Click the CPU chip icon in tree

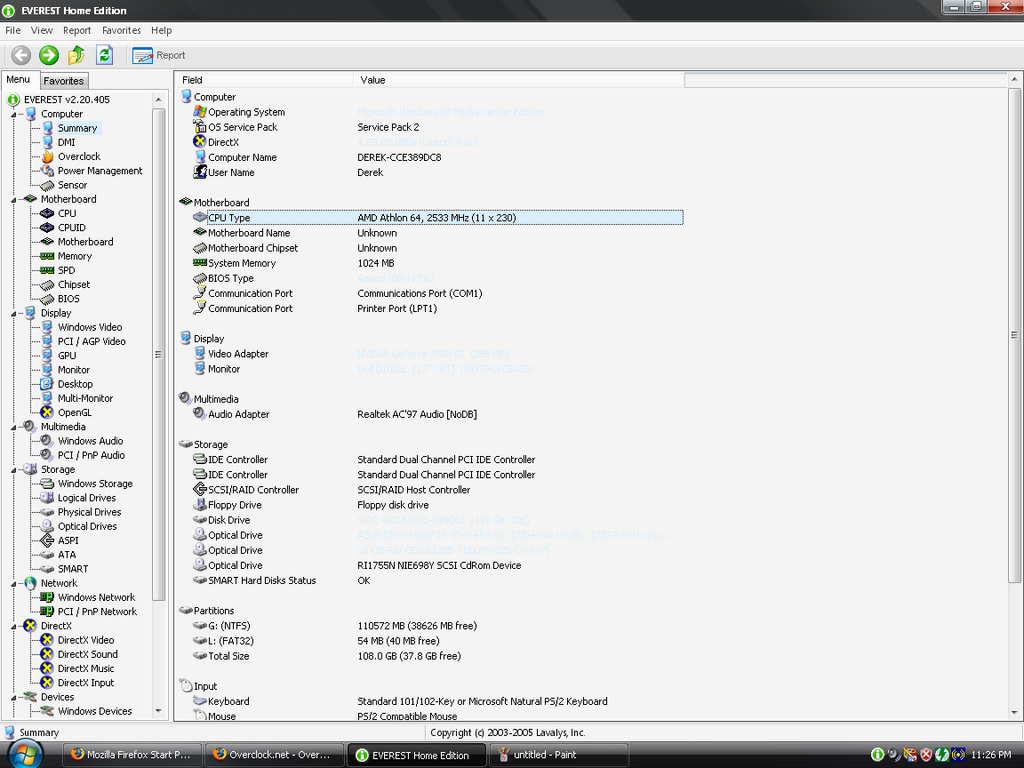[x=47, y=214]
